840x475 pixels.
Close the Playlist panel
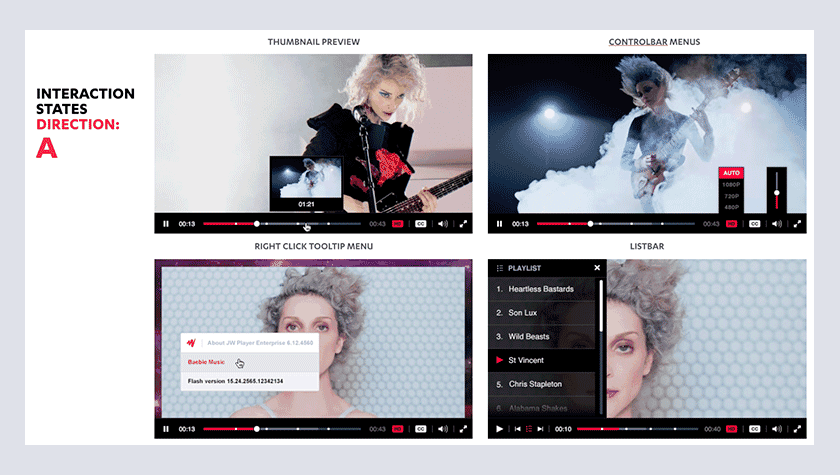pos(597,268)
